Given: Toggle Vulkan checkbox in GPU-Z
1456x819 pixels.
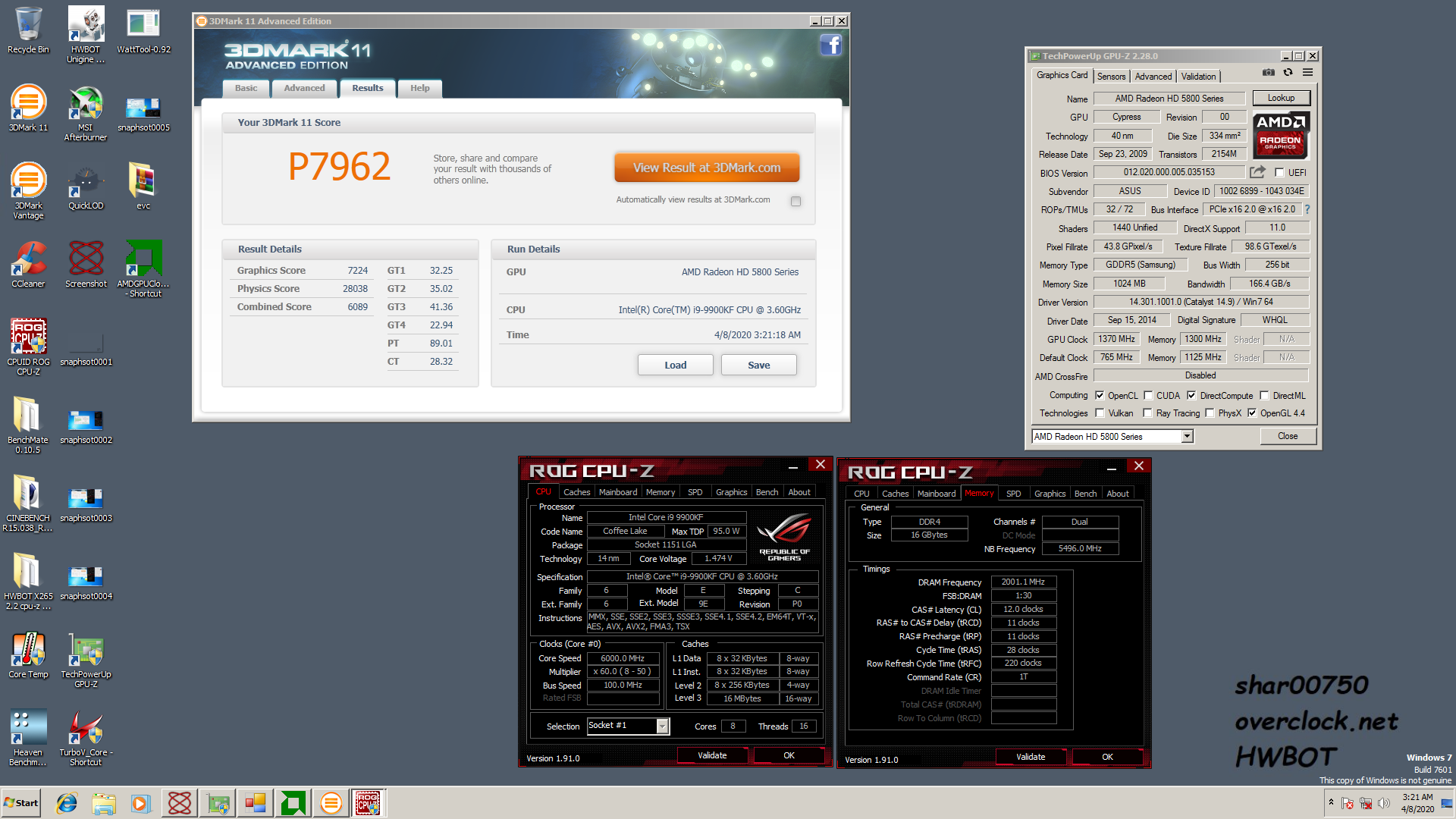Looking at the screenshot, I should pos(1100,413).
